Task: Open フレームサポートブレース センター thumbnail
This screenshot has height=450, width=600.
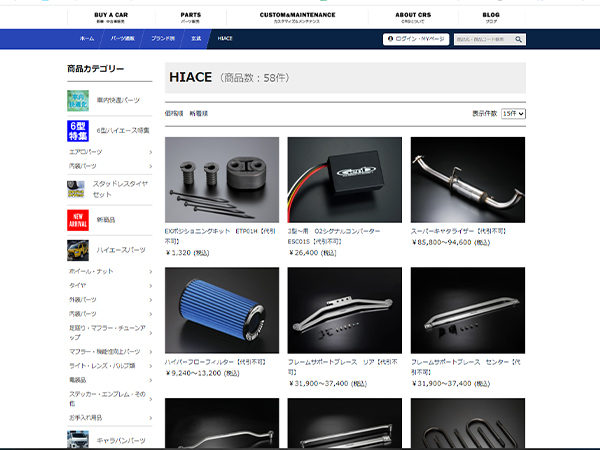Action: 468,310
